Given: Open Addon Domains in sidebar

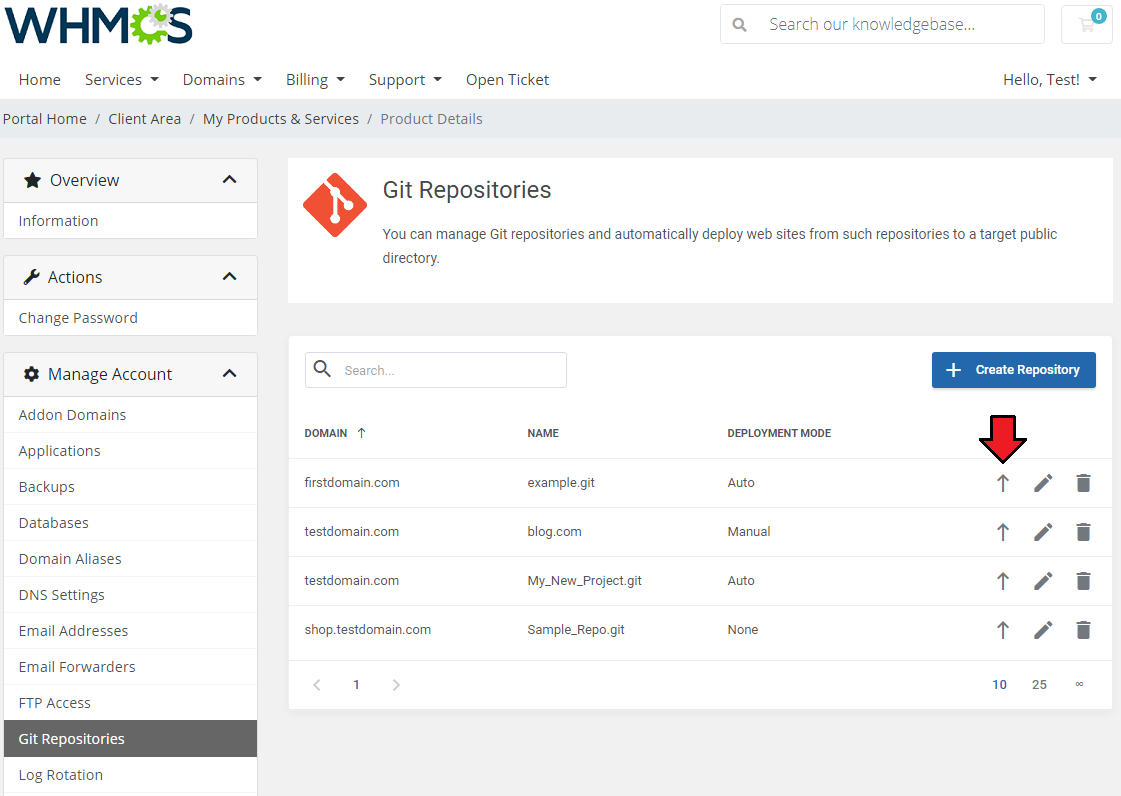Looking at the screenshot, I should pyautogui.click(x=130, y=415).
